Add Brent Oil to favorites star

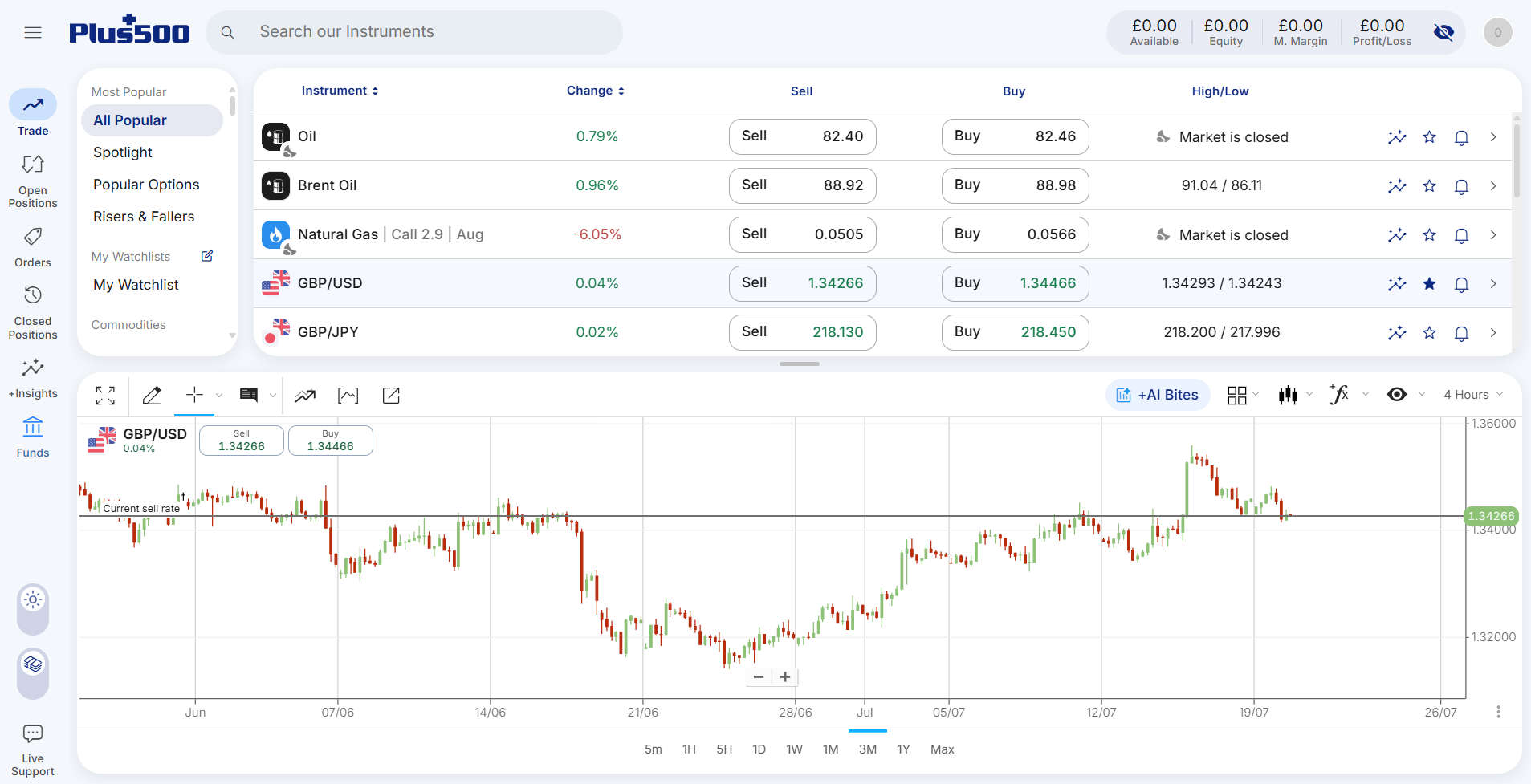click(1429, 186)
